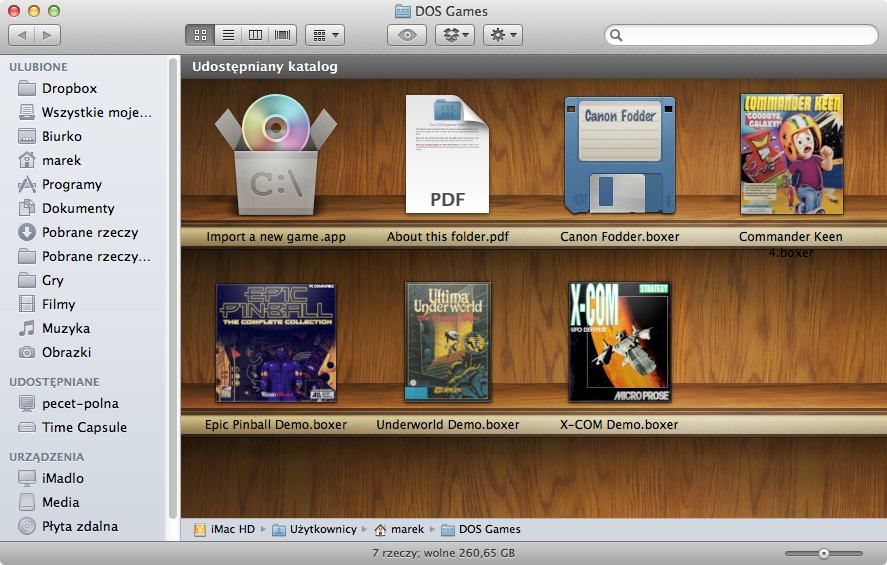The height and width of the screenshot is (565, 887).
Task: Select the X-COM Demo game box
Action: 619,342
